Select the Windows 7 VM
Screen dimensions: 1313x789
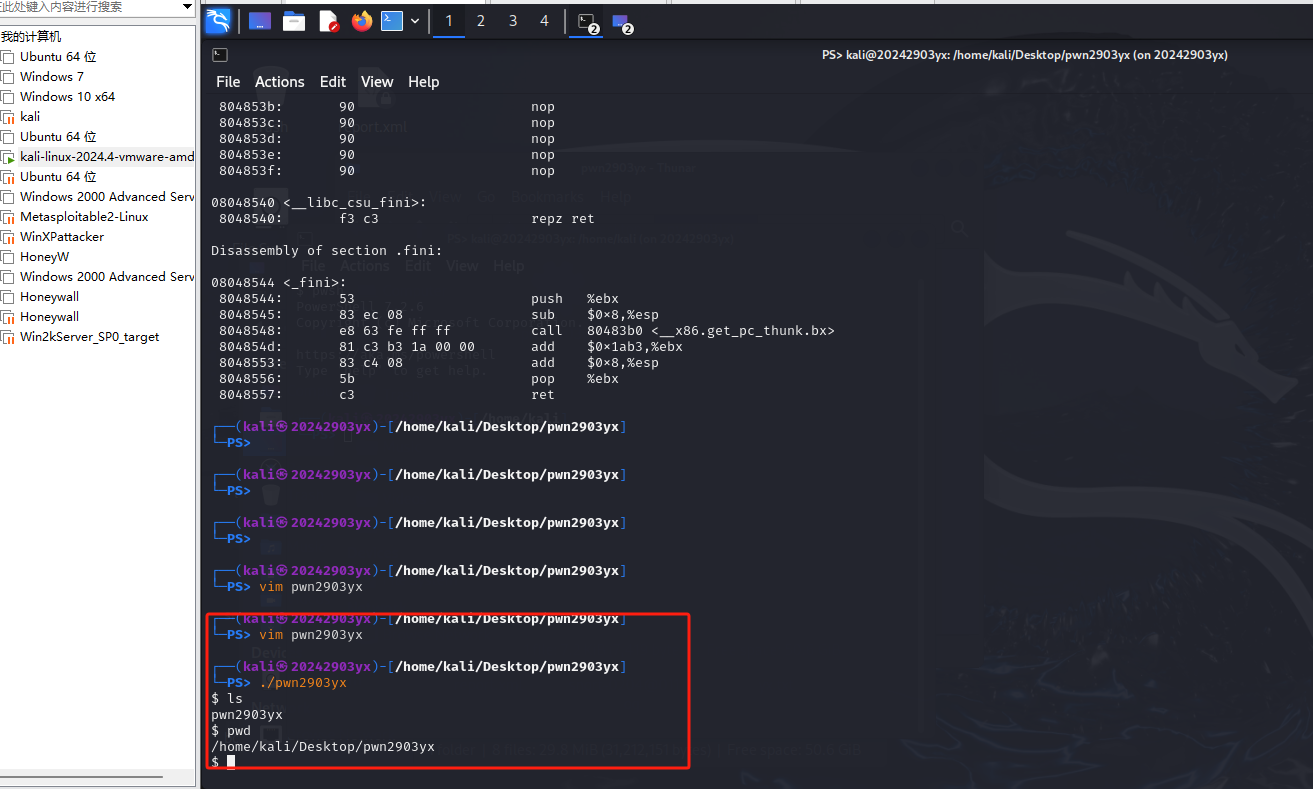52,77
